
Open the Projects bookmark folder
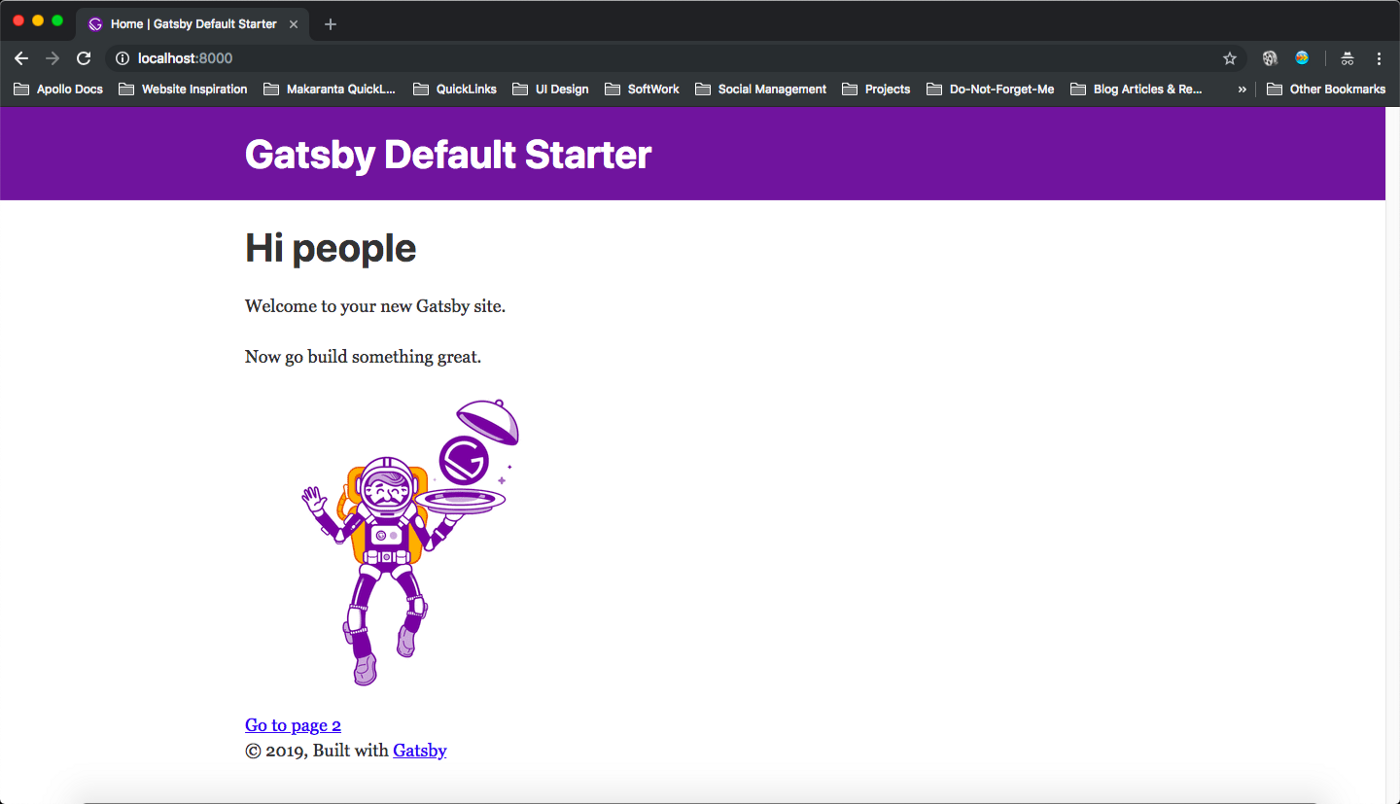tap(876, 89)
